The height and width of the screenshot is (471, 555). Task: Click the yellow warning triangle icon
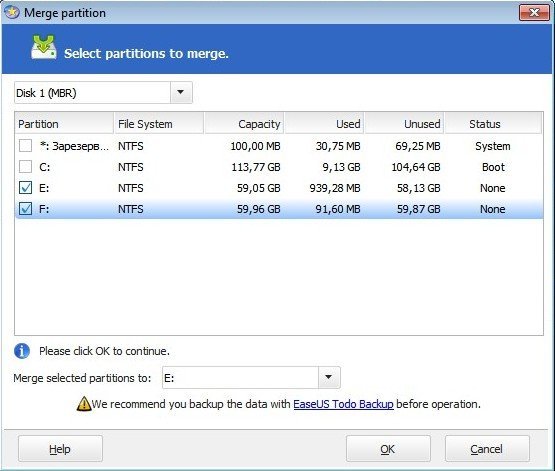(x=84, y=404)
